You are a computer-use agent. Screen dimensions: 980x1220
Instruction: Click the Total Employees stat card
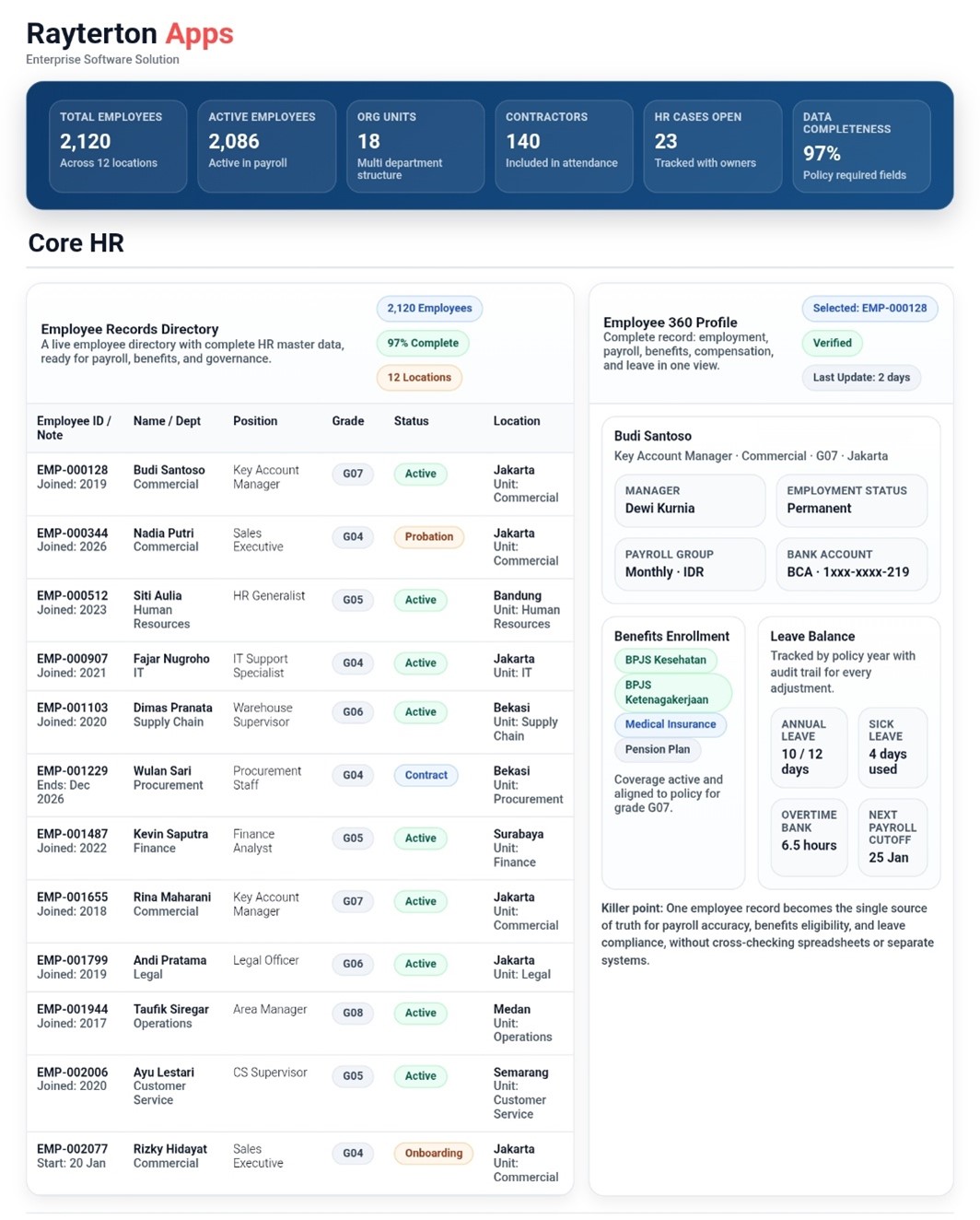pyautogui.click(x=117, y=146)
